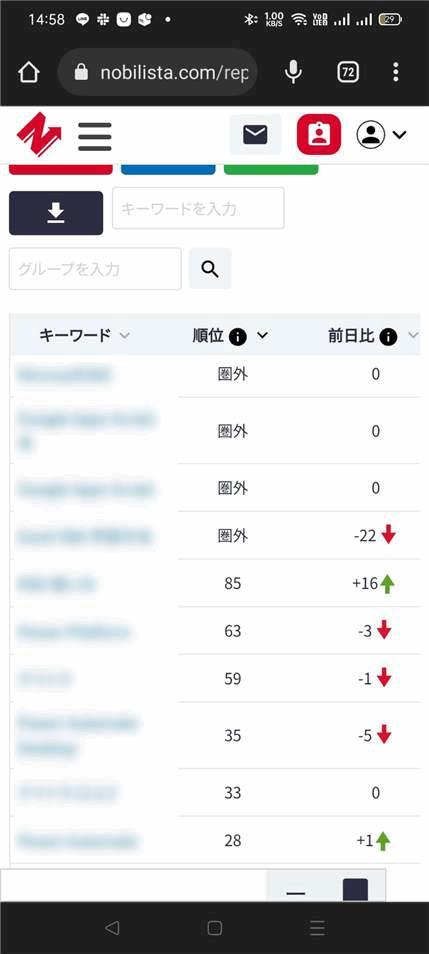The width and height of the screenshot is (429, 954).
Task: Open the mail envelope icon
Action: coord(256,134)
